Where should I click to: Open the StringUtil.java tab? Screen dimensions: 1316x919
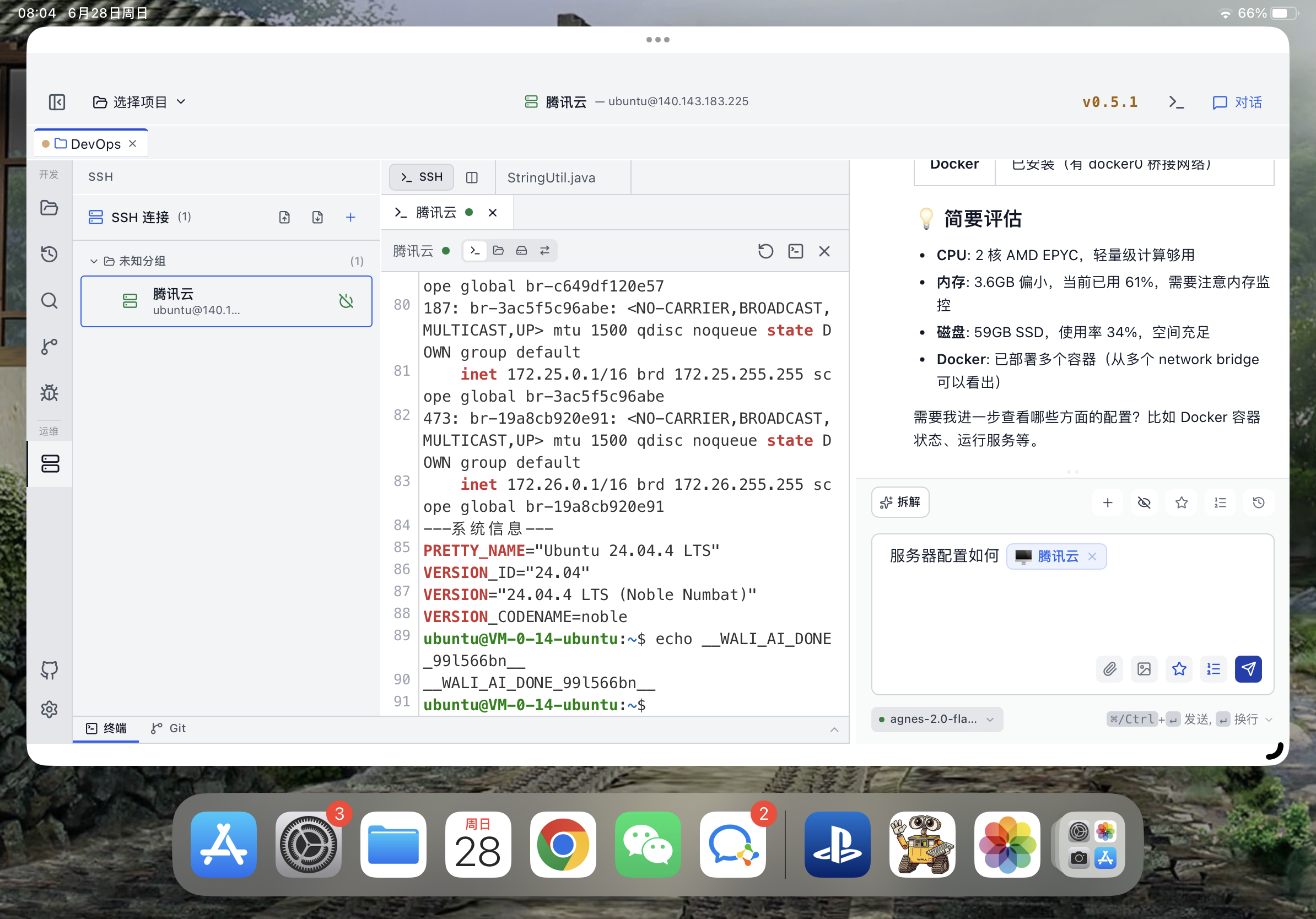tap(552, 177)
